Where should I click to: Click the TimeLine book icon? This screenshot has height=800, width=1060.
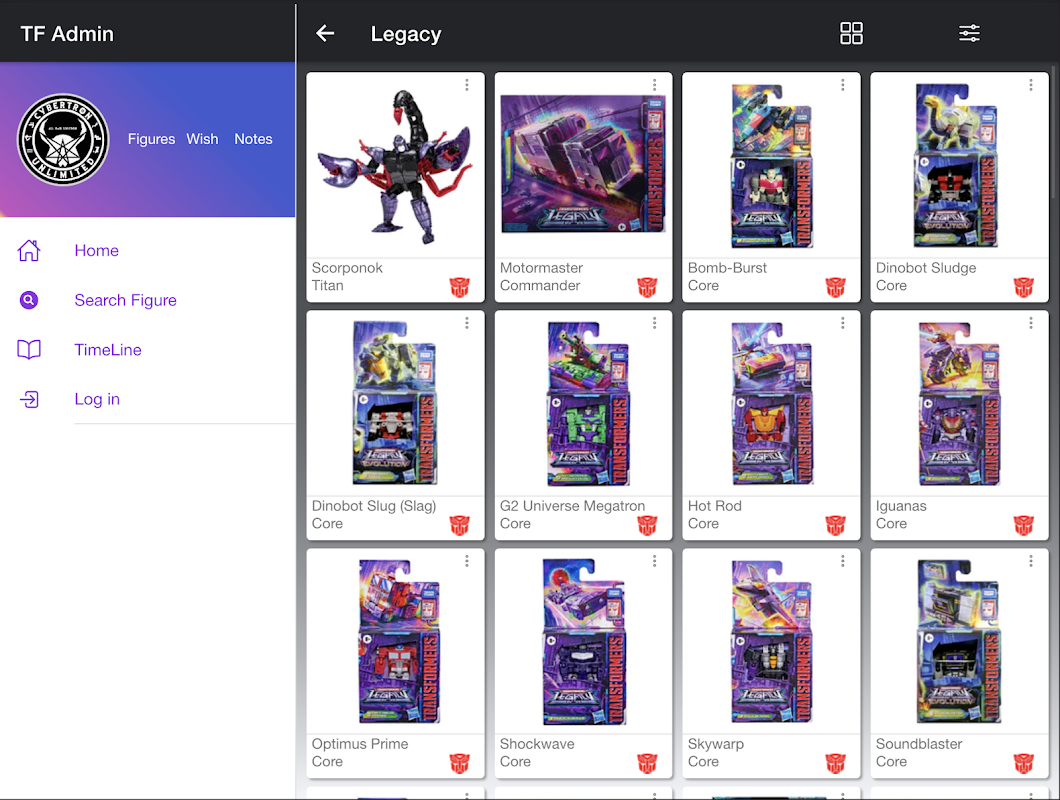(28, 350)
